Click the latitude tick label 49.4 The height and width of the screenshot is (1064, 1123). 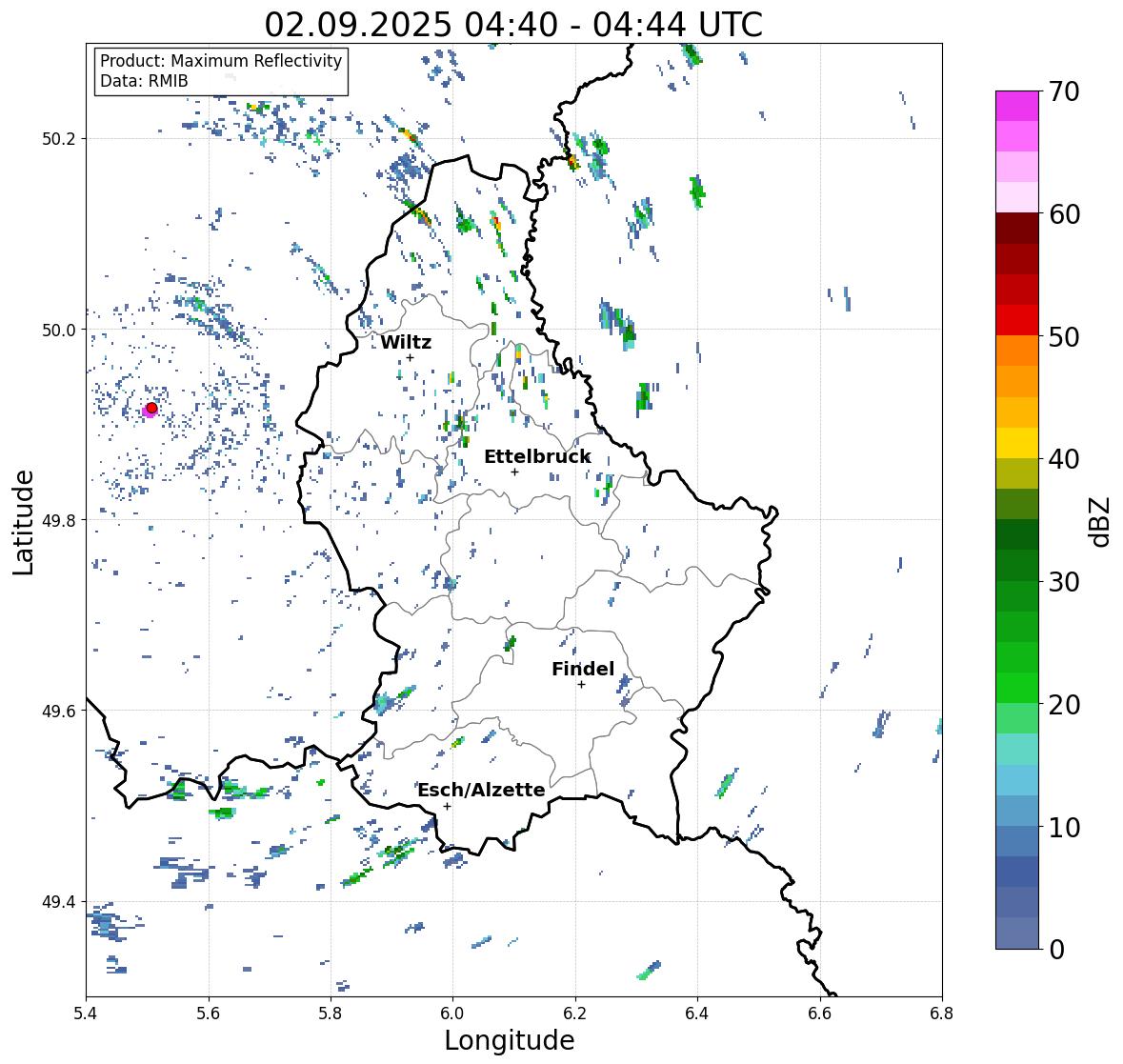click(59, 902)
